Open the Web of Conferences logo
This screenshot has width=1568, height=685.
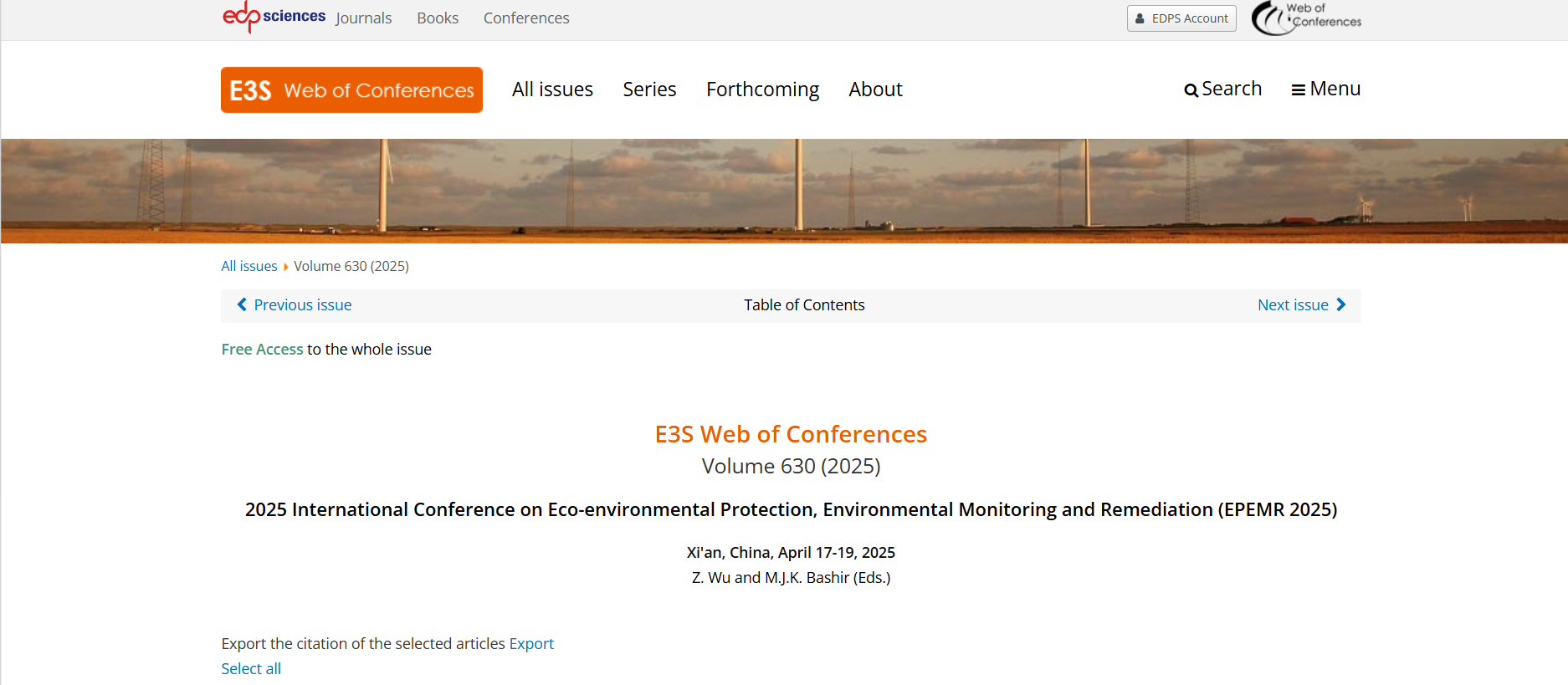pyautogui.click(x=1305, y=18)
